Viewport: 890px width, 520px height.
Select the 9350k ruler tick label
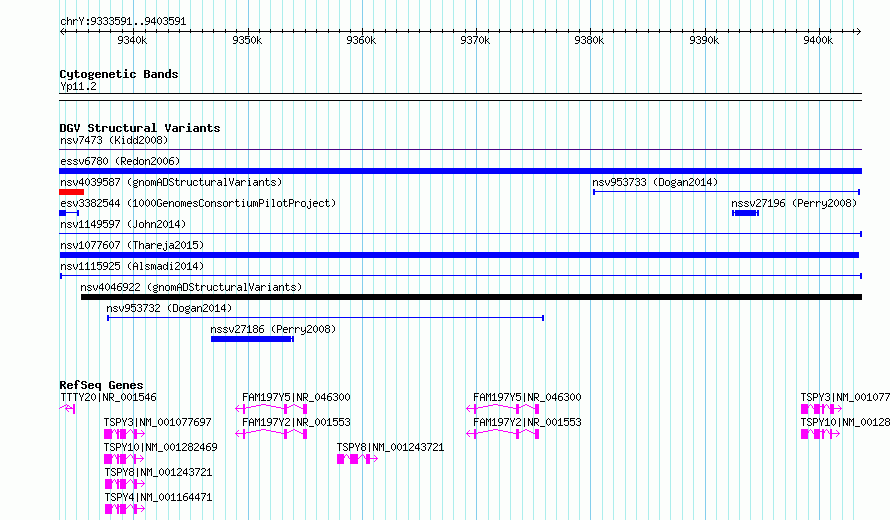(247, 40)
